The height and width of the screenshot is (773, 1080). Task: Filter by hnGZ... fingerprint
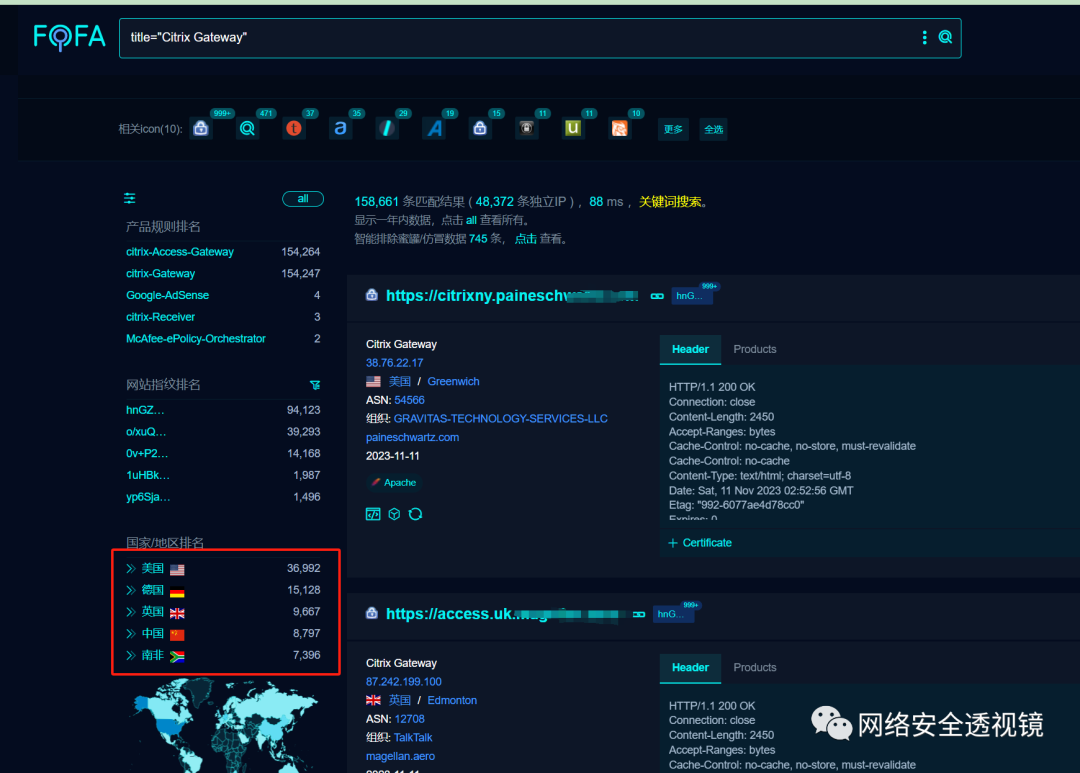[x=145, y=411]
